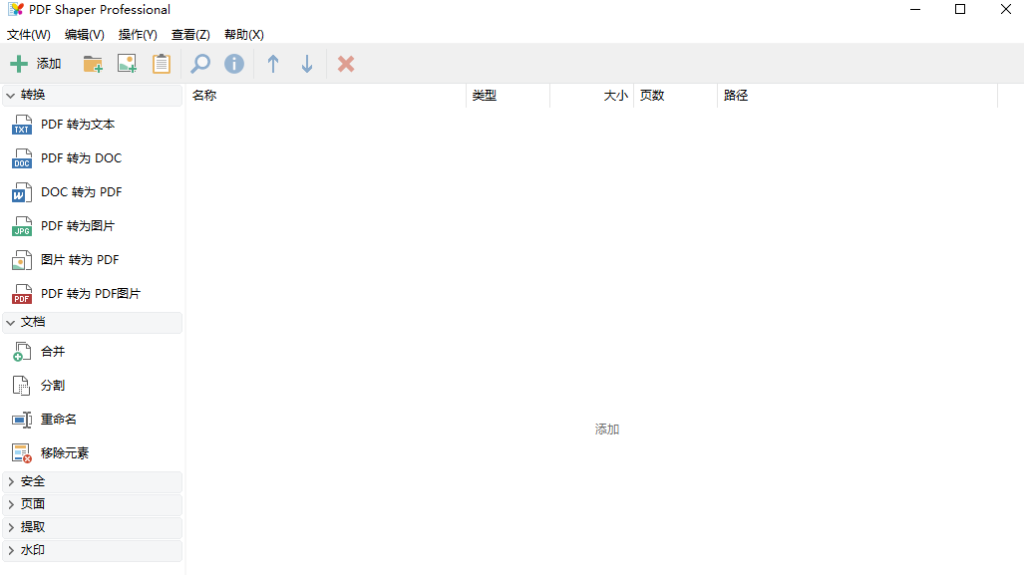
Task: Open the 帮助(X) menu
Action: (244, 35)
